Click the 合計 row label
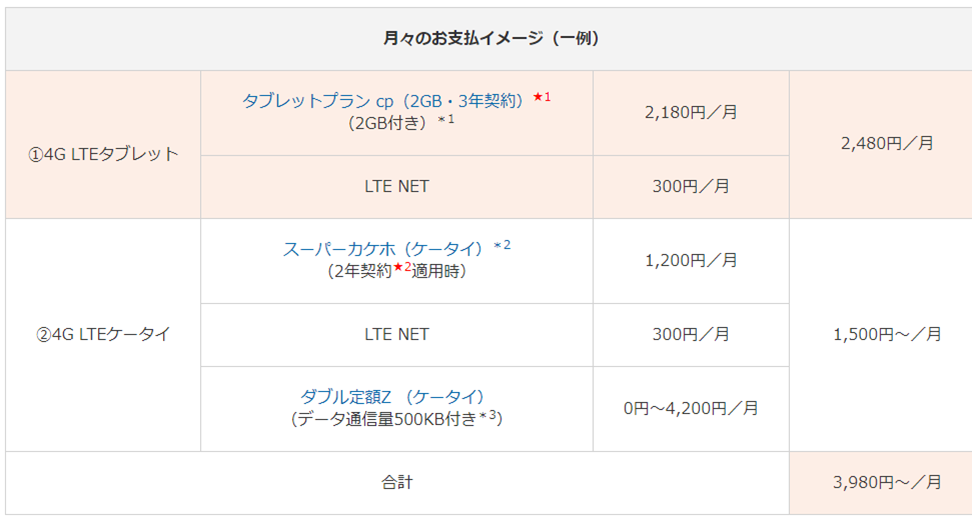The height and width of the screenshot is (523, 972). pos(397,482)
